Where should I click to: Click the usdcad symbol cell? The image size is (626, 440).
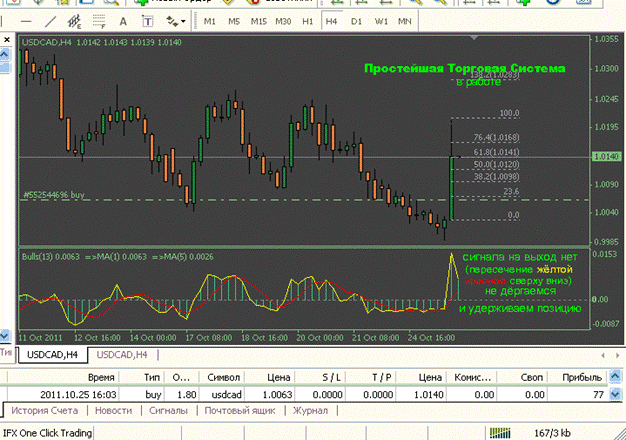coord(226,395)
